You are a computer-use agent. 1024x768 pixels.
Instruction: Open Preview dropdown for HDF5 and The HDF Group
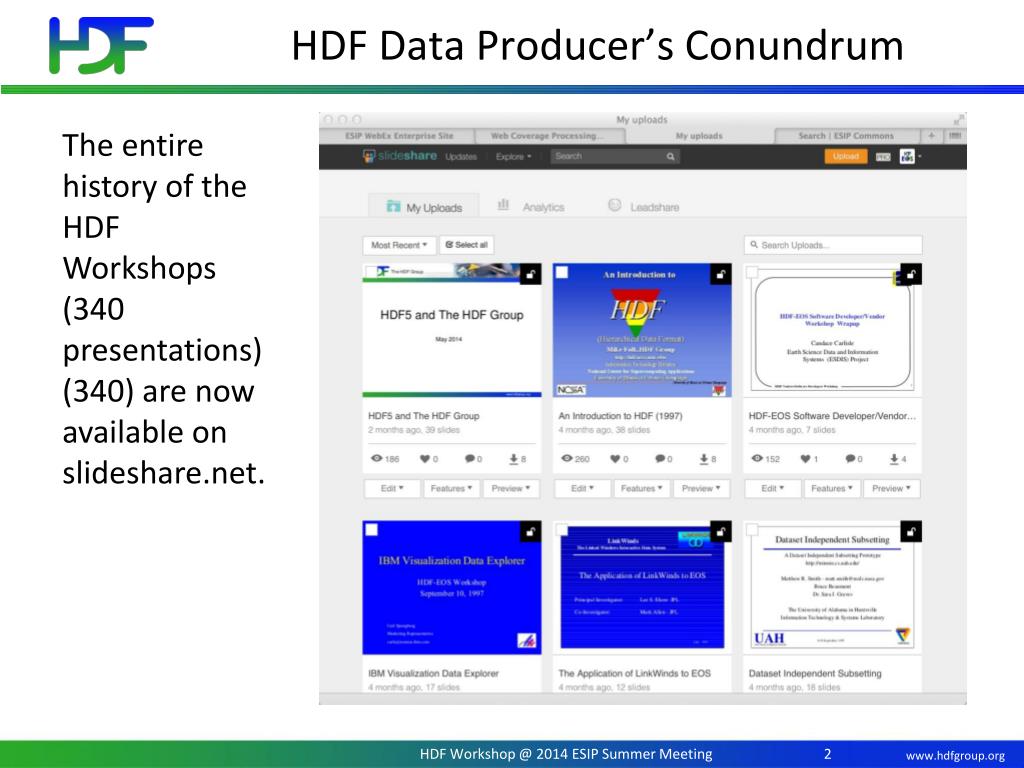511,488
